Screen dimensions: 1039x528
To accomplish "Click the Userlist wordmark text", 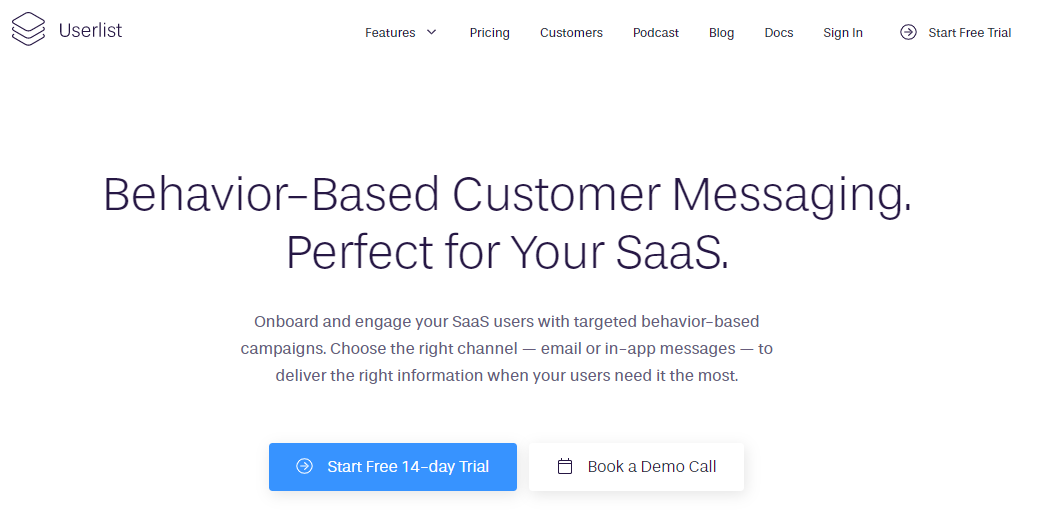I will tap(90, 30).
